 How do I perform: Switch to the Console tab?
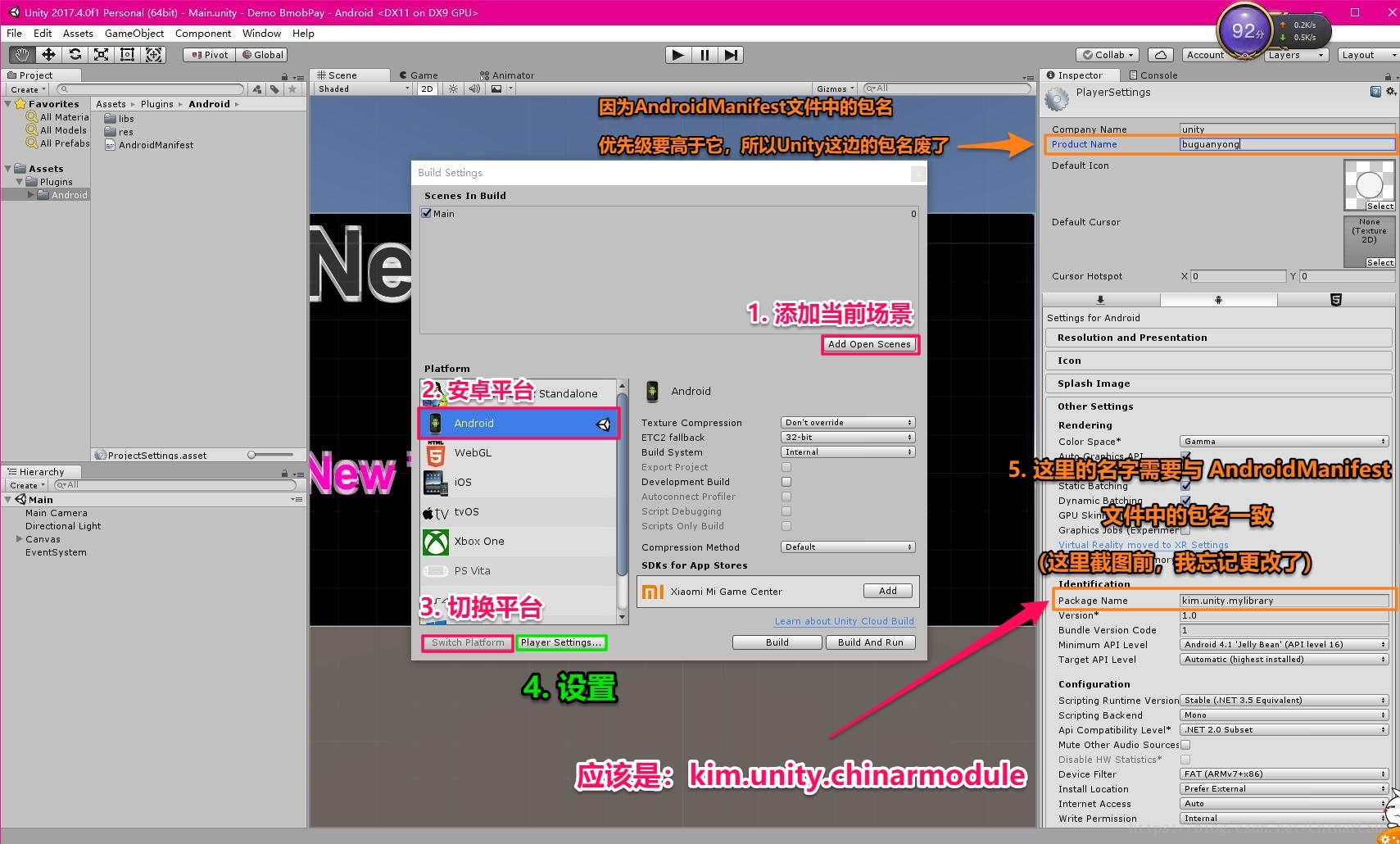click(x=1153, y=75)
